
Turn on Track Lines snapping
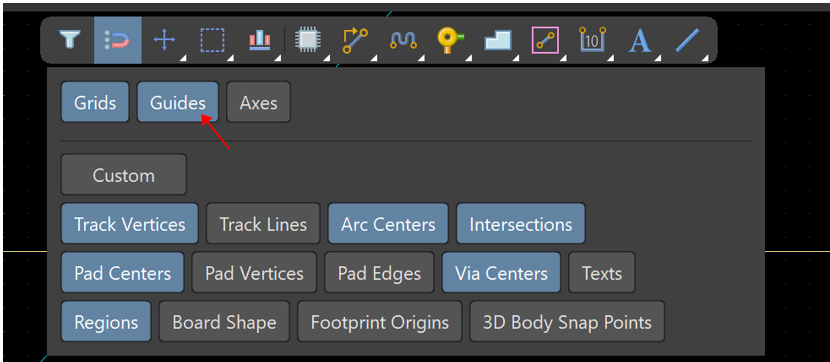click(263, 224)
